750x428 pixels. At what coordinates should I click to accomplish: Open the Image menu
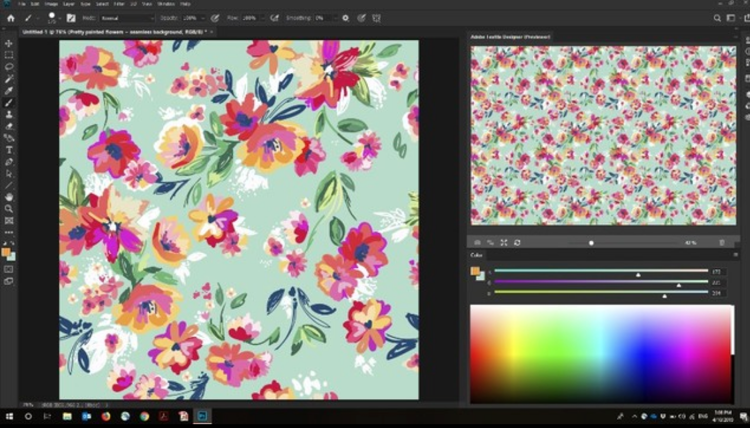pyautogui.click(x=51, y=4)
